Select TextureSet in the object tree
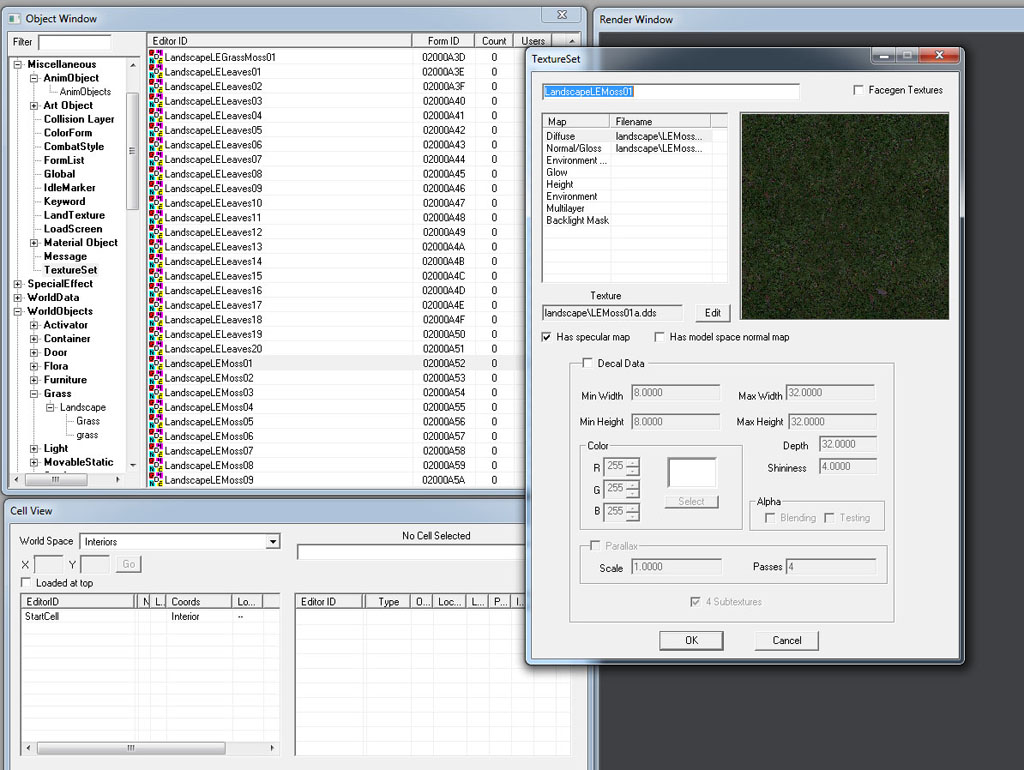This screenshot has width=1024, height=770. 70,270
